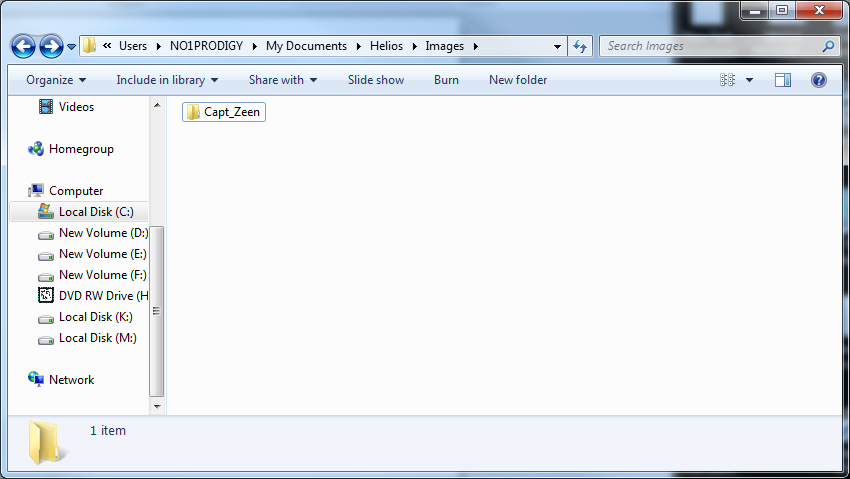Select Images in the address path
Viewport: 850px width, 479px height.
[x=445, y=46]
